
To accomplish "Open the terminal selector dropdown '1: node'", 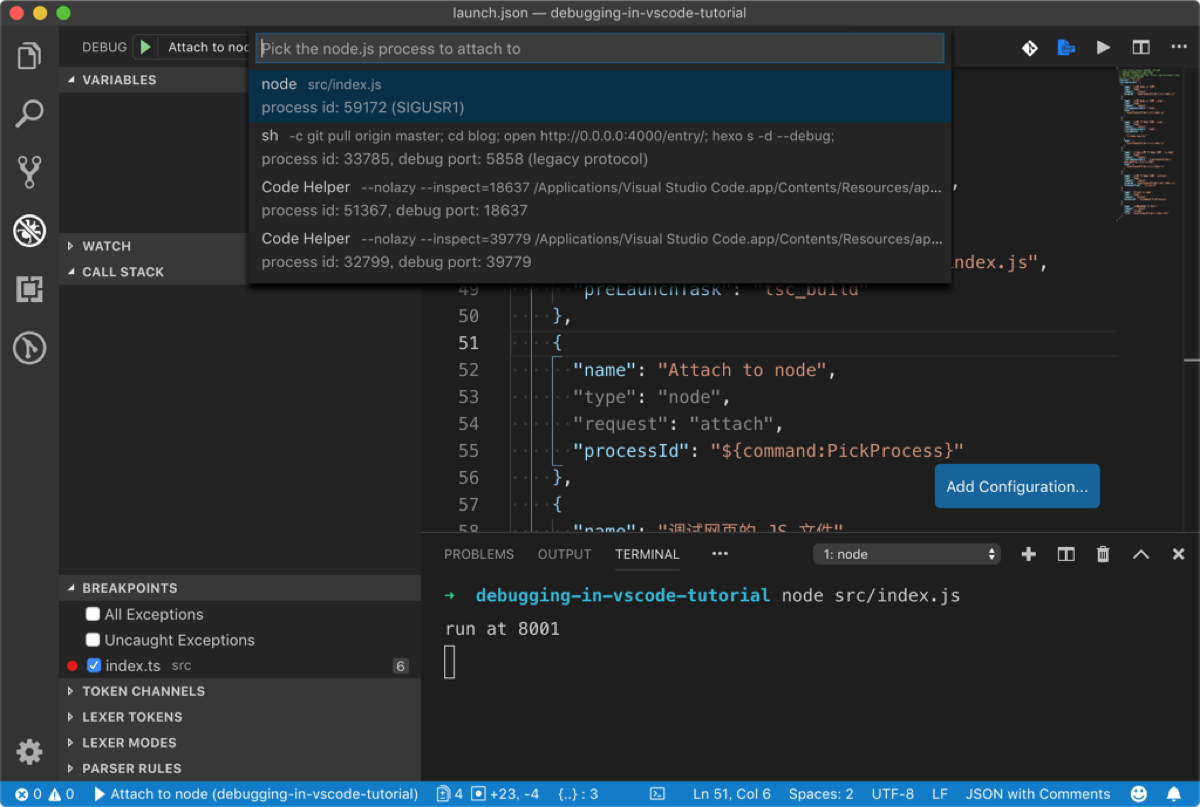I will tap(907, 554).
